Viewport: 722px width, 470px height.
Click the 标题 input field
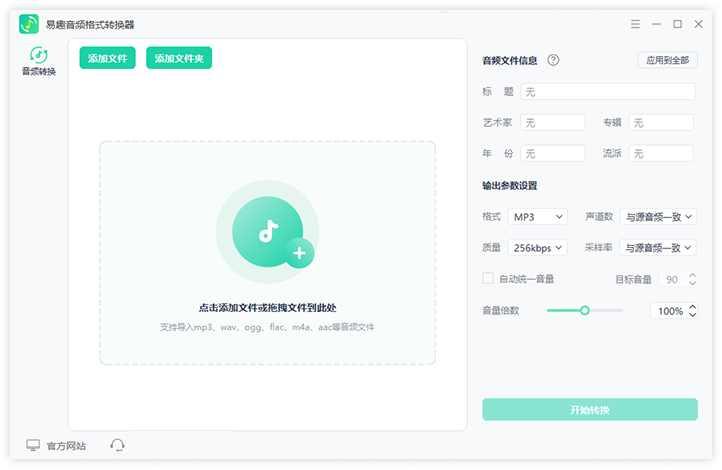click(607, 92)
